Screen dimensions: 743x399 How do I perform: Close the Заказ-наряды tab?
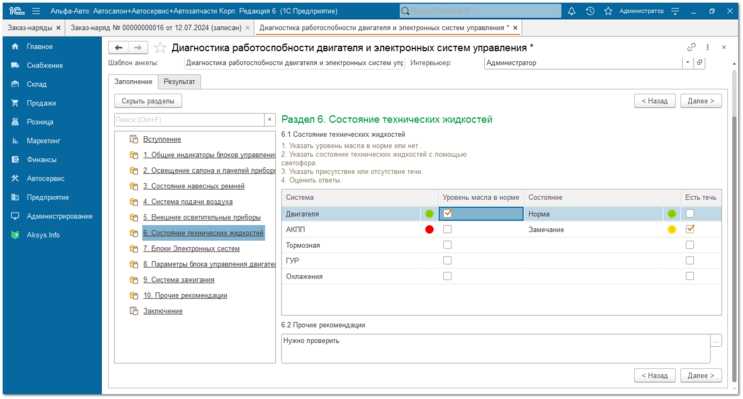point(59,28)
